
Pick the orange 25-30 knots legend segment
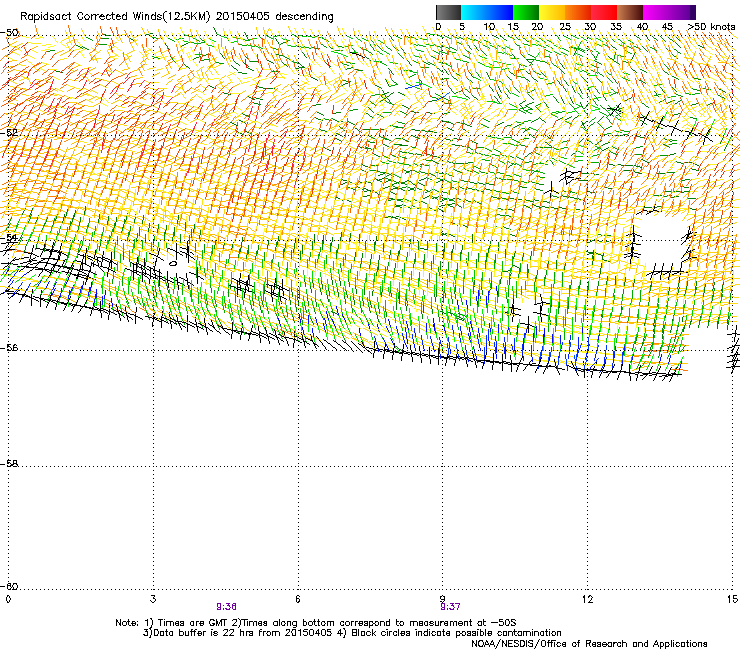pyautogui.click(x=578, y=12)
